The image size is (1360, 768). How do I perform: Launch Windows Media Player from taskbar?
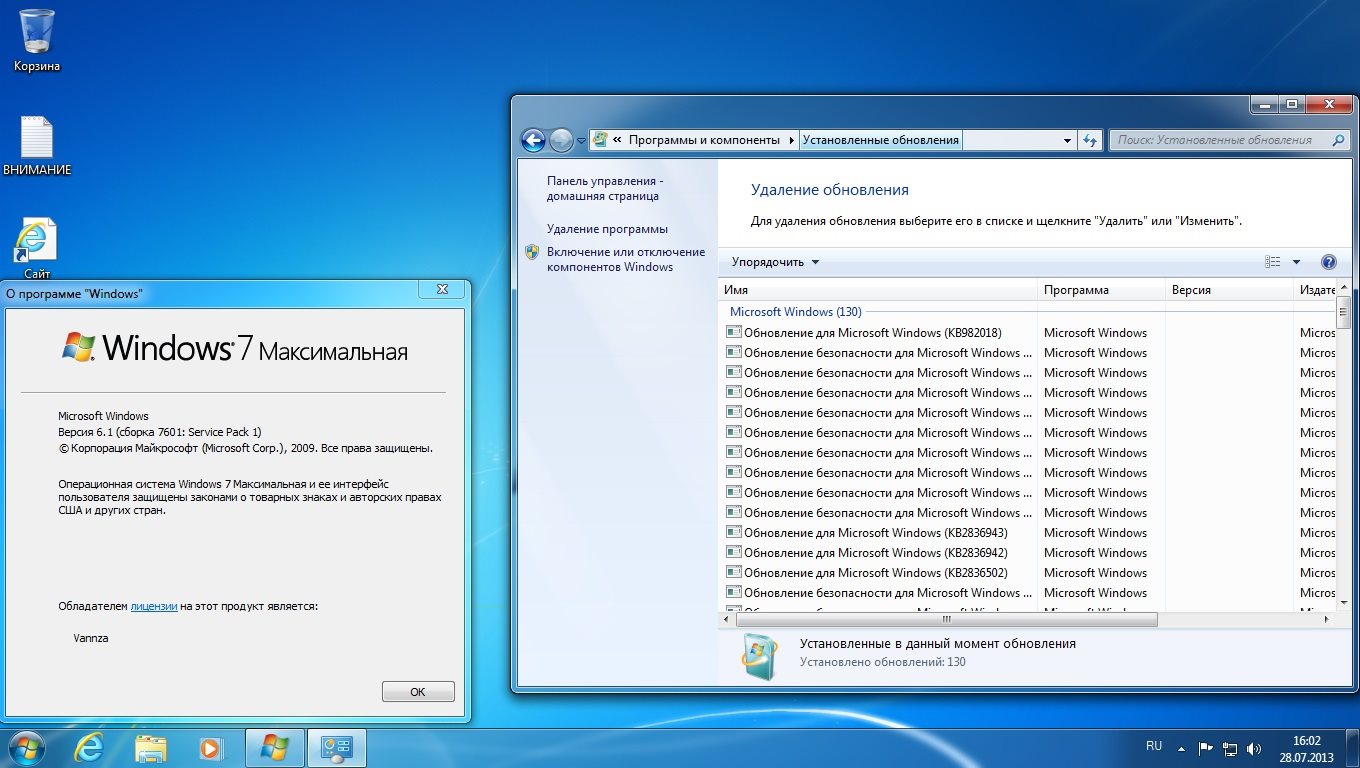[211, 748]
